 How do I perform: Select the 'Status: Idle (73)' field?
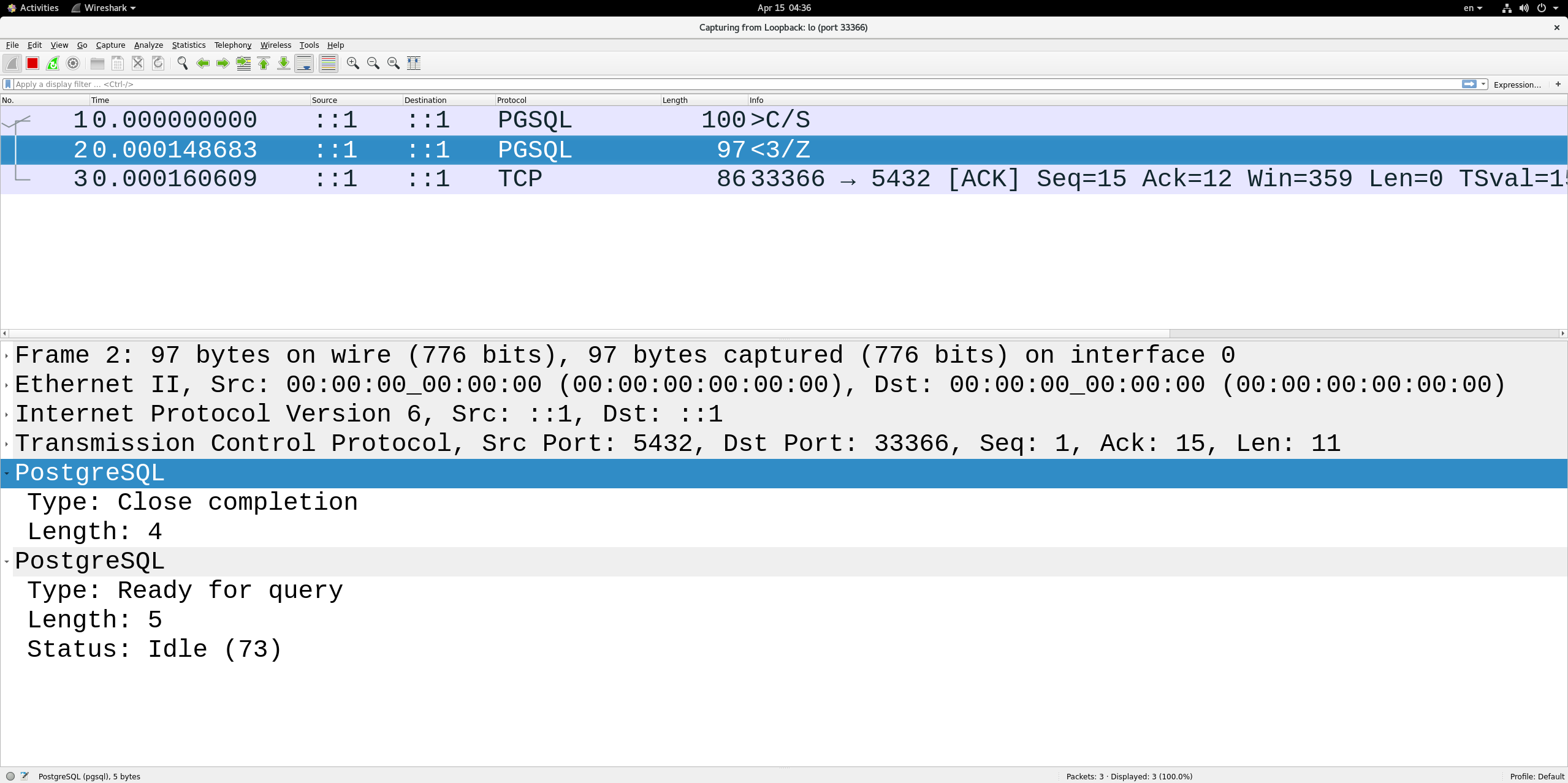[154, 649]
